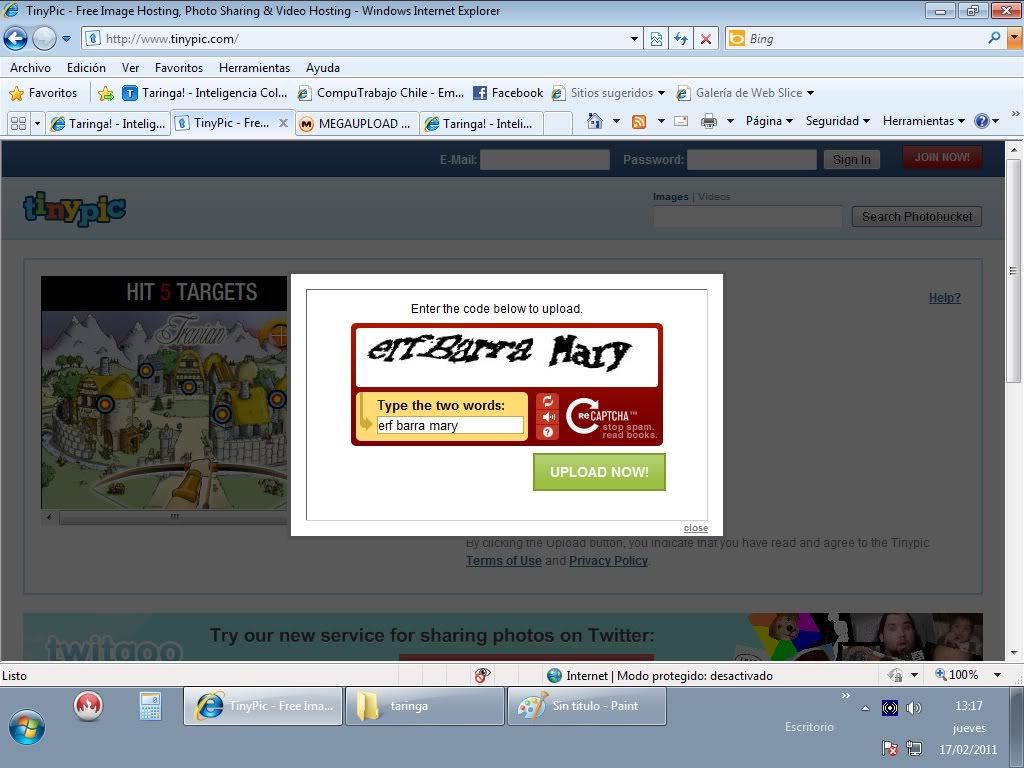The width and height of the screenshot is (1024, 768).
Task: Expand the Herramientas command bar menu
Action: click(x=923, y=121)
